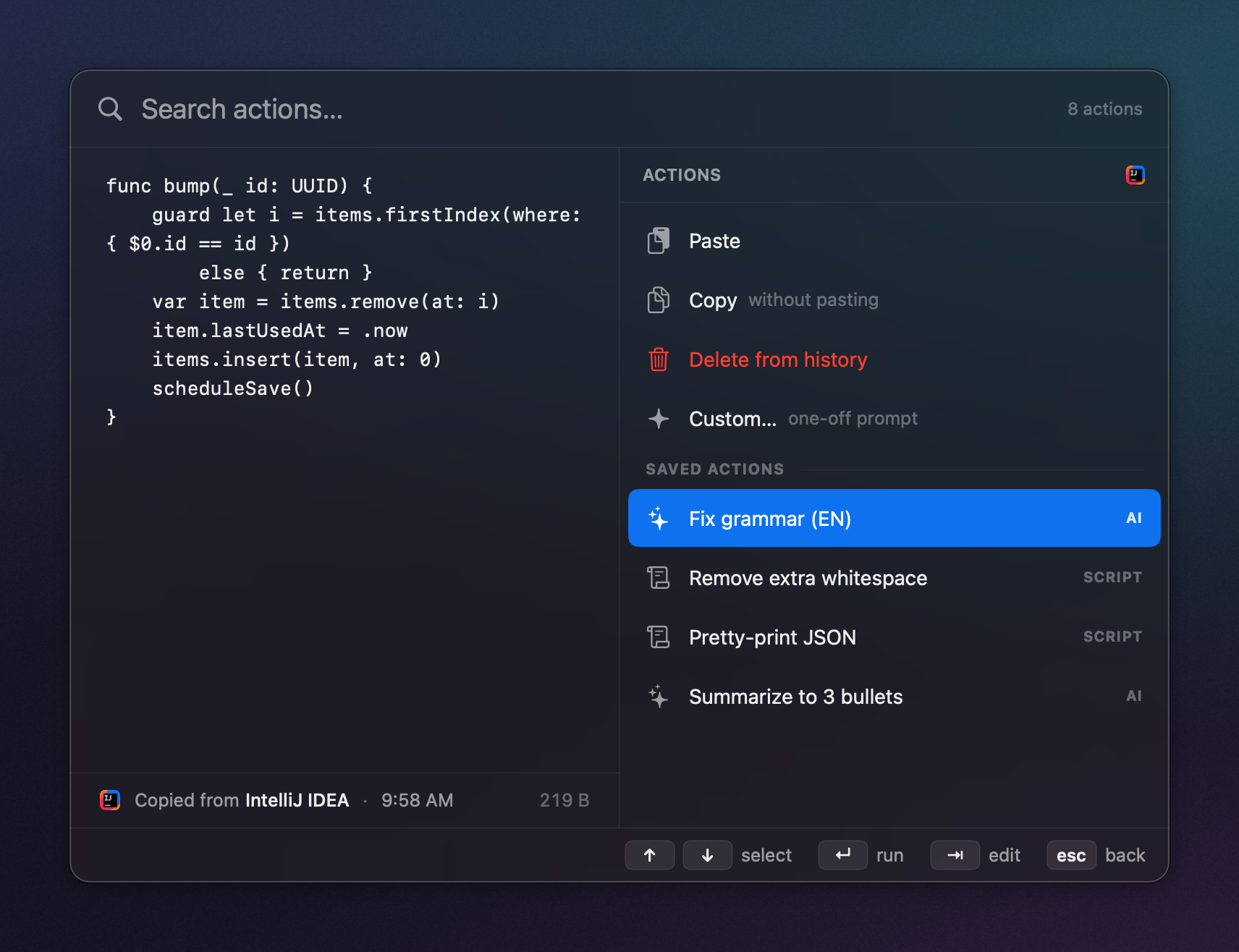
Task: Click the select hint label
Action: (766, 855)
